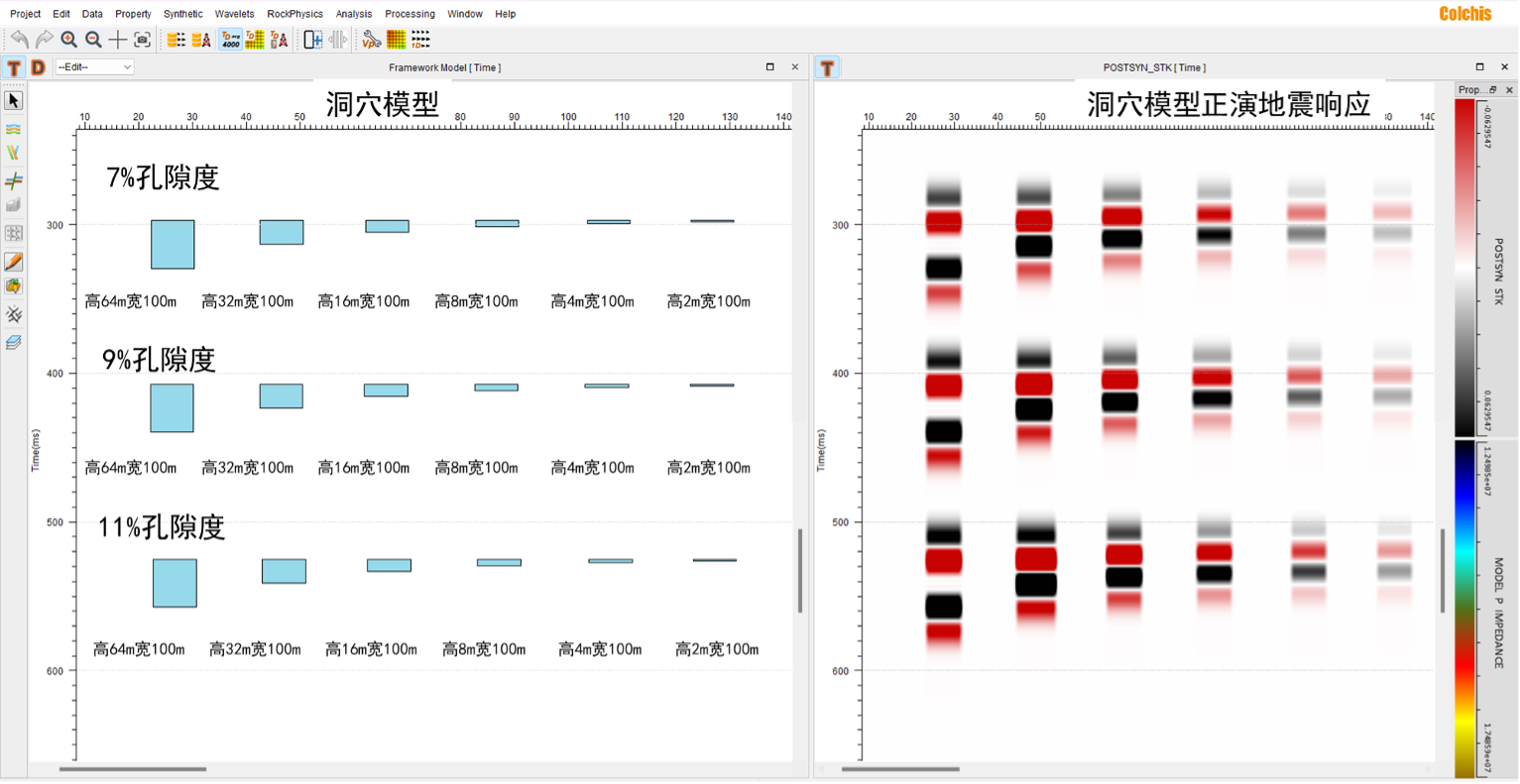Select the 64m-high cavity under 11%孔隙度
The width and height of the screenshot is (1520, 784).
coord(175,583)
